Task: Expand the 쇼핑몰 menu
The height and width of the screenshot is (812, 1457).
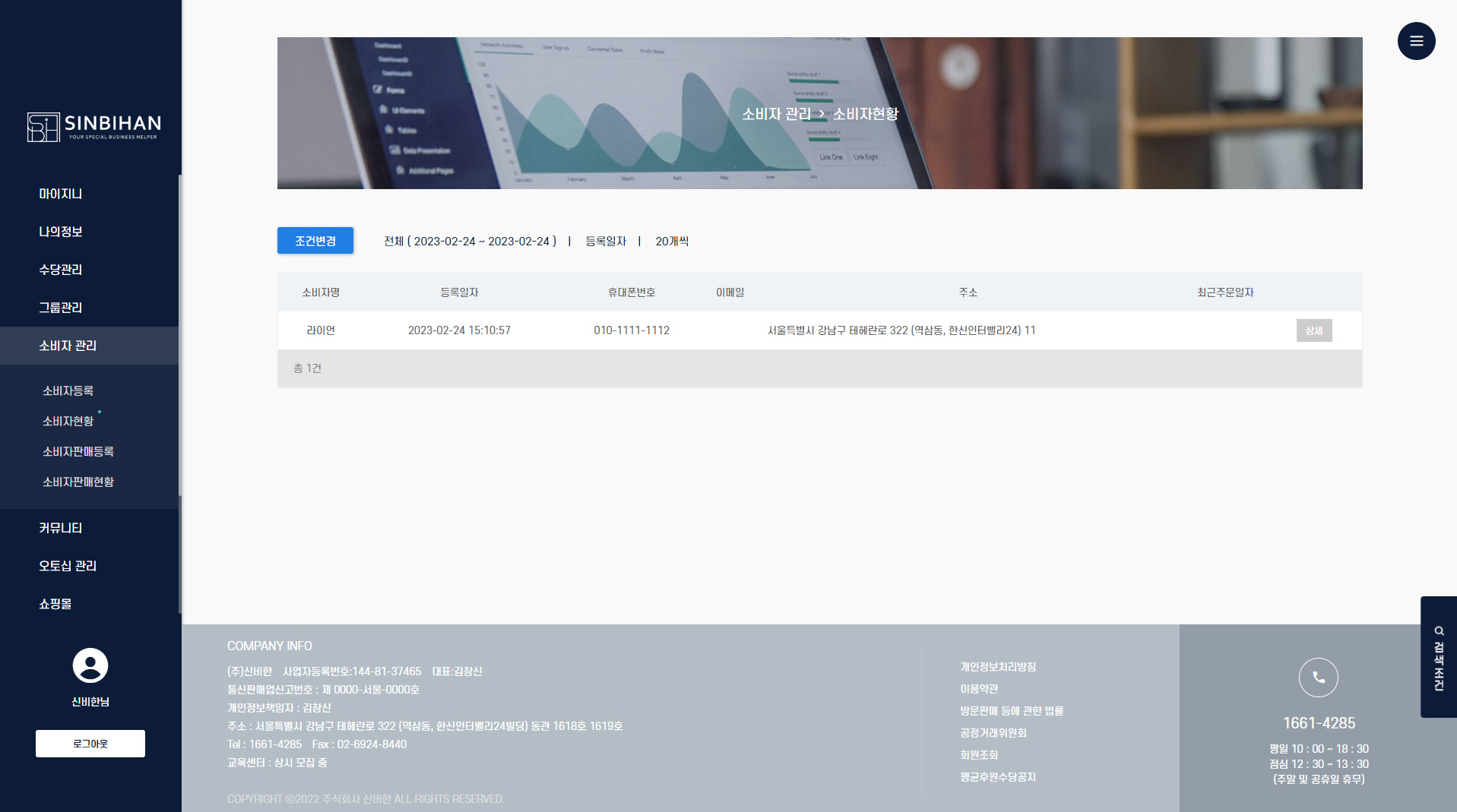Action: [55, 604]
